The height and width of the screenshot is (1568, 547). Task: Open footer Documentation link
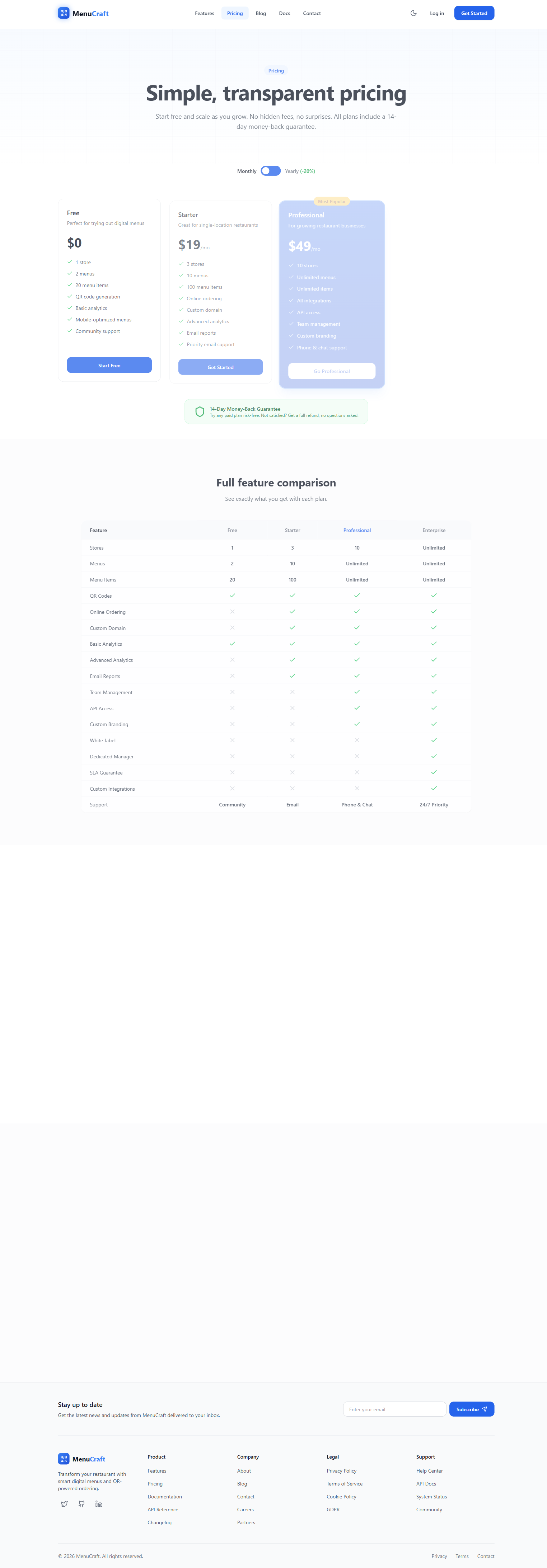click(164, 1497)
